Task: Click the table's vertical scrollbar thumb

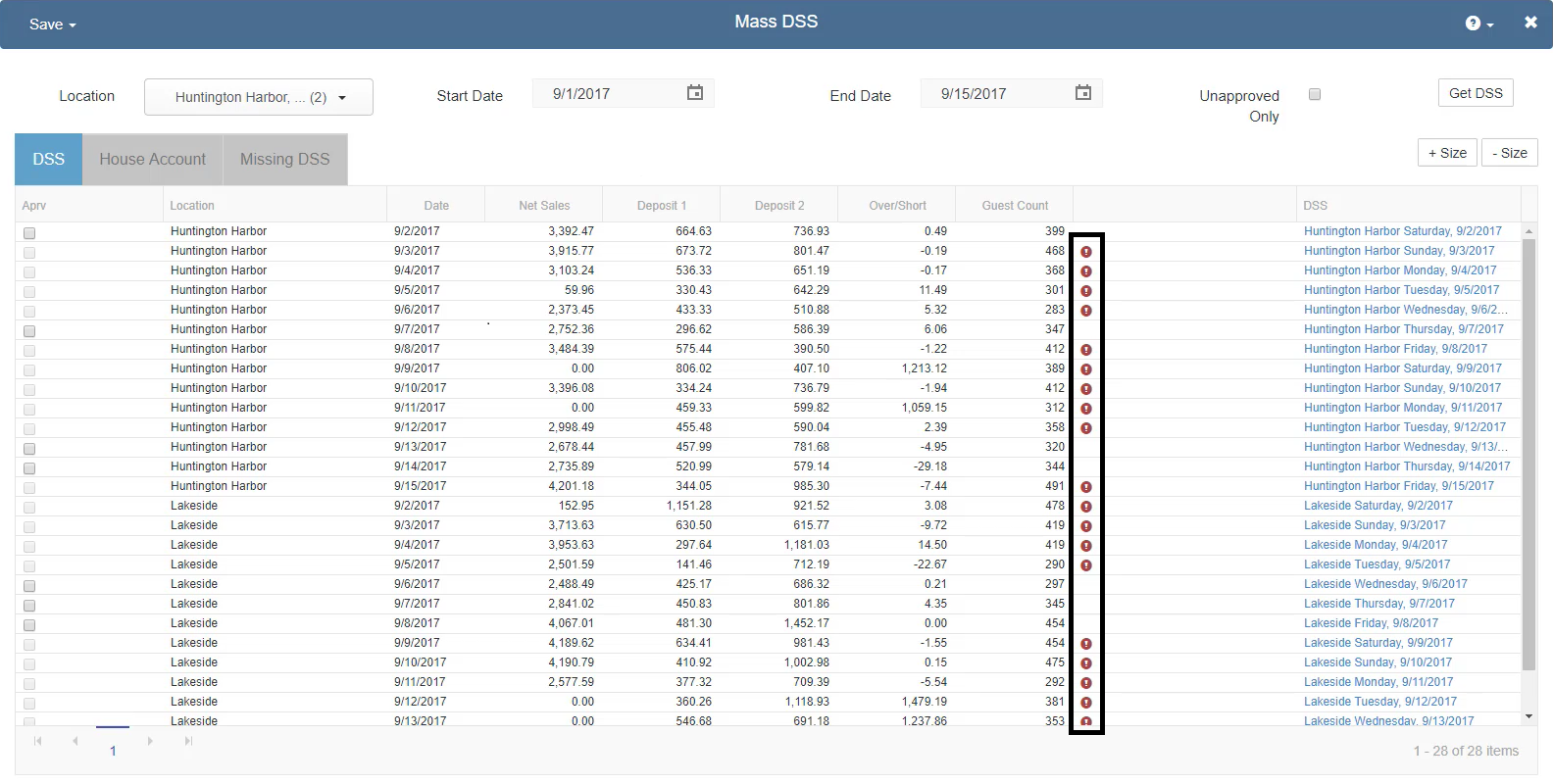Action: pyautogui.click(x=1528, y=451)
